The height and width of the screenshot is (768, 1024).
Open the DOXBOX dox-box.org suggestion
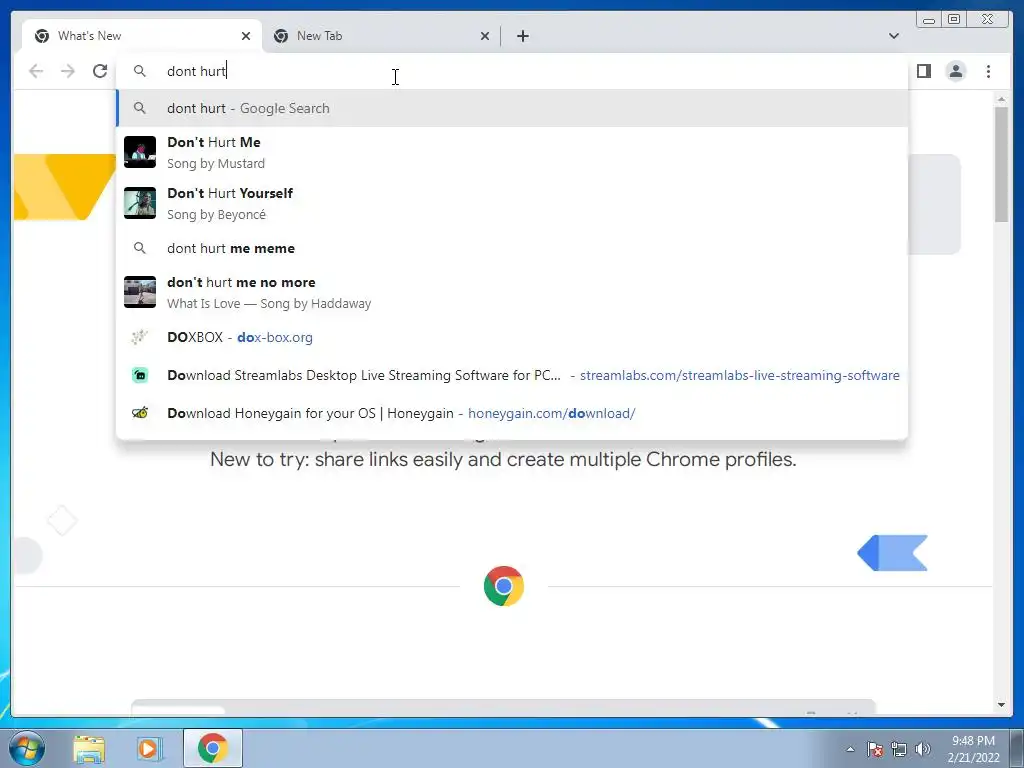coord(512,338)
